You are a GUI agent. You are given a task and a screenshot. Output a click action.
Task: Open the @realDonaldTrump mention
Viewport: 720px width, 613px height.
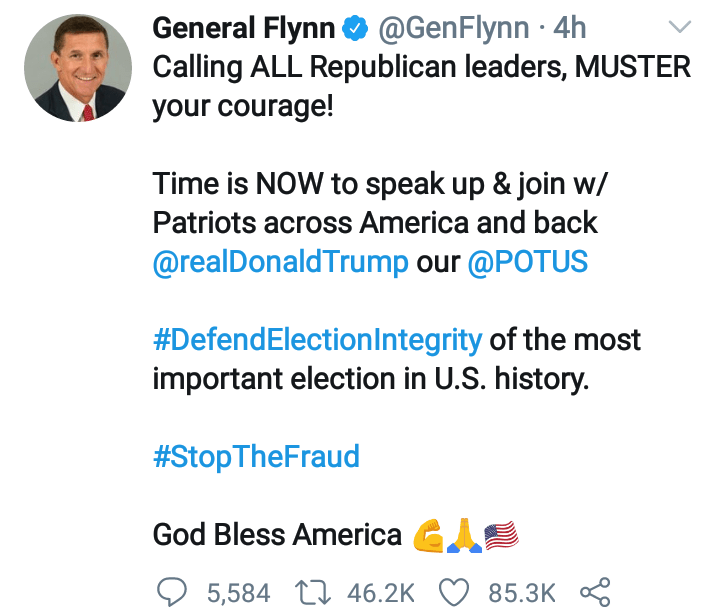[281, 263]
